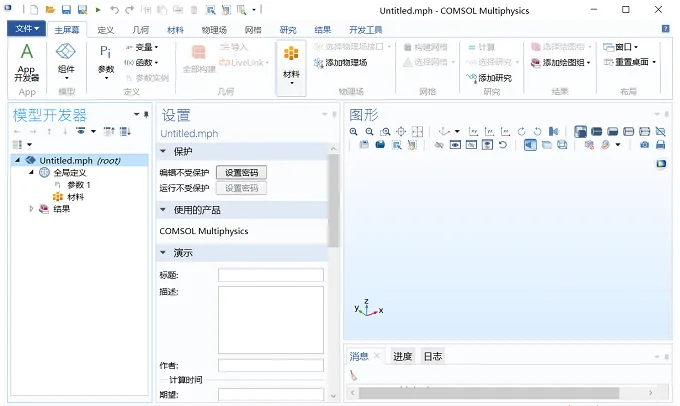The width and height of the screenshot is (680, 406).
Task: Click the 描述 (Description) text area
Action: click(x=271, y=320)
